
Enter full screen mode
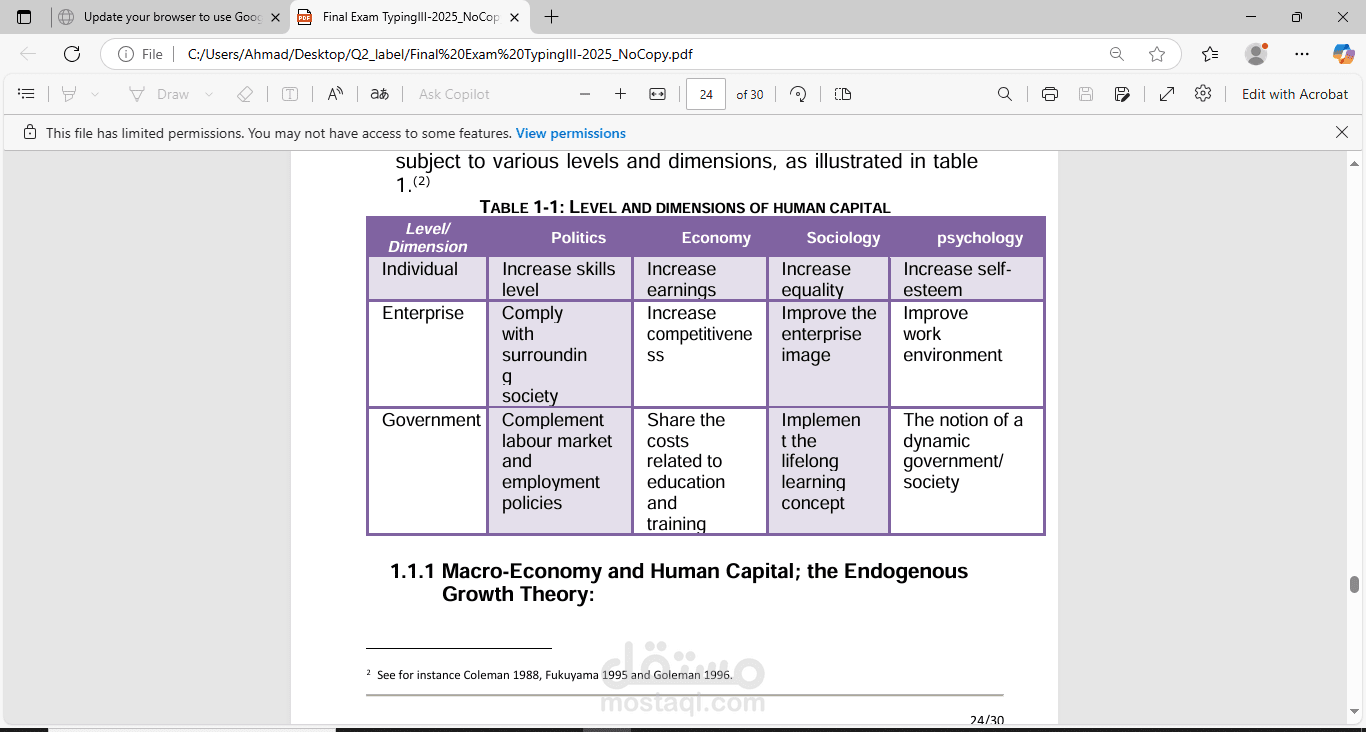[x=1167, y=94]
